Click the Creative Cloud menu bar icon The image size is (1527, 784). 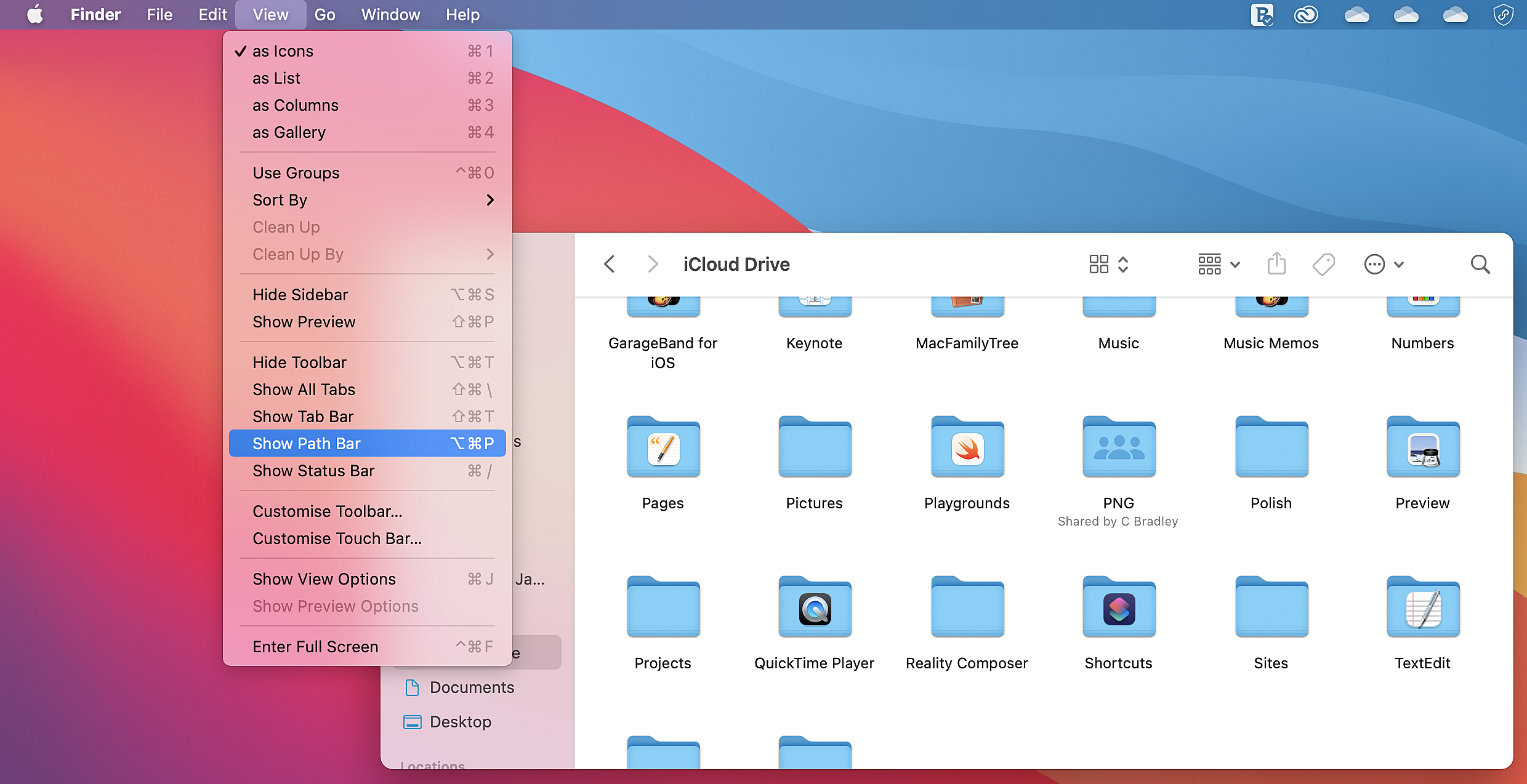(x=1306, y=14)
